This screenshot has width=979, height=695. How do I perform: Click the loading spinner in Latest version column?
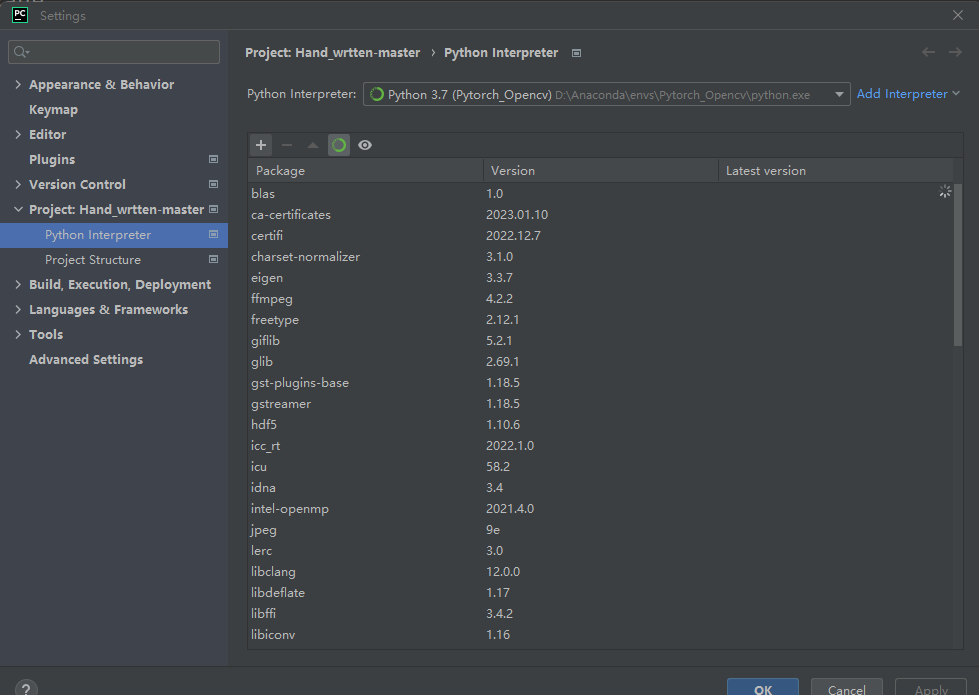click(945, 192)
